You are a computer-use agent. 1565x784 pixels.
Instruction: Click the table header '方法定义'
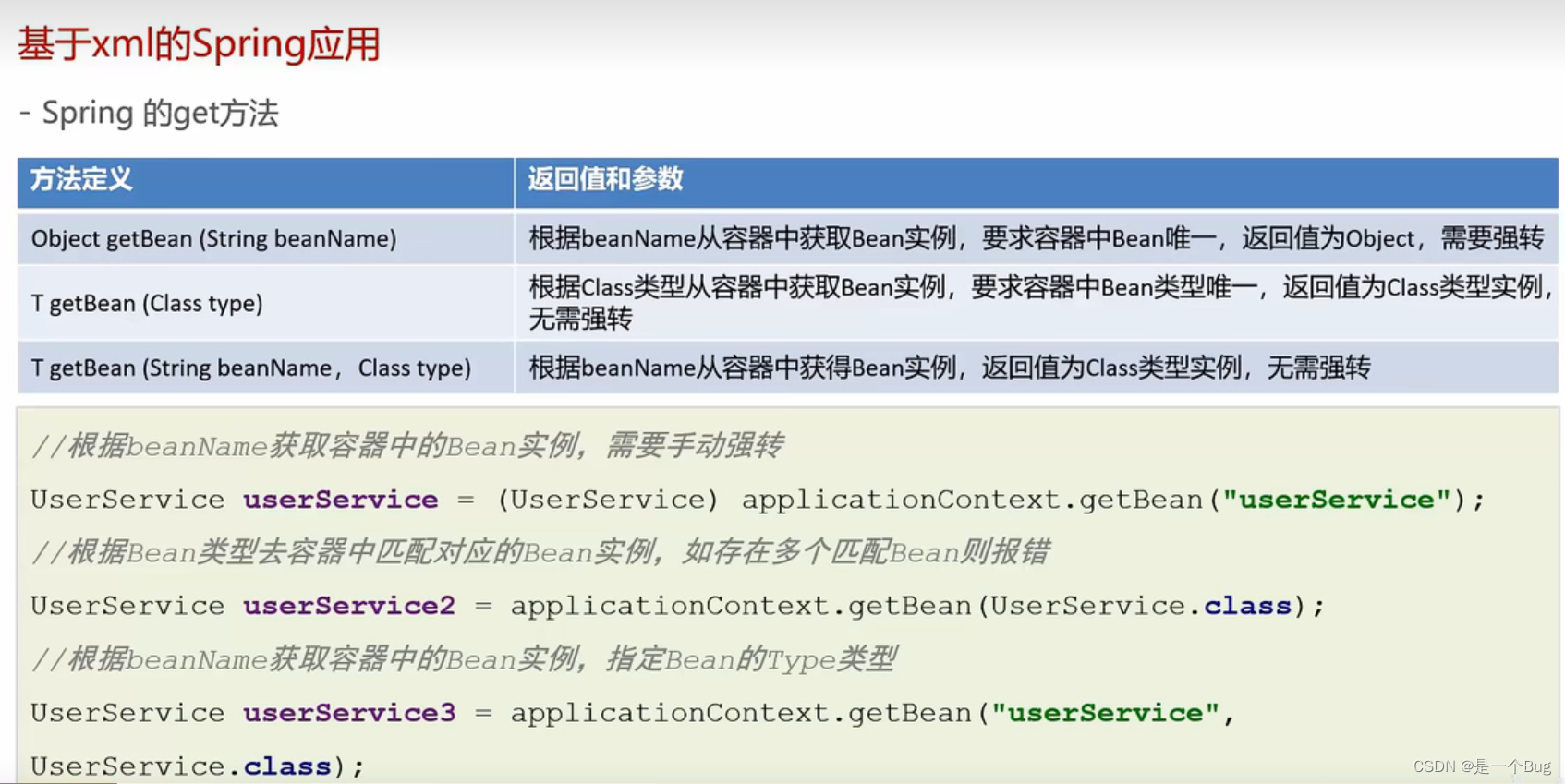pos(81,179)
